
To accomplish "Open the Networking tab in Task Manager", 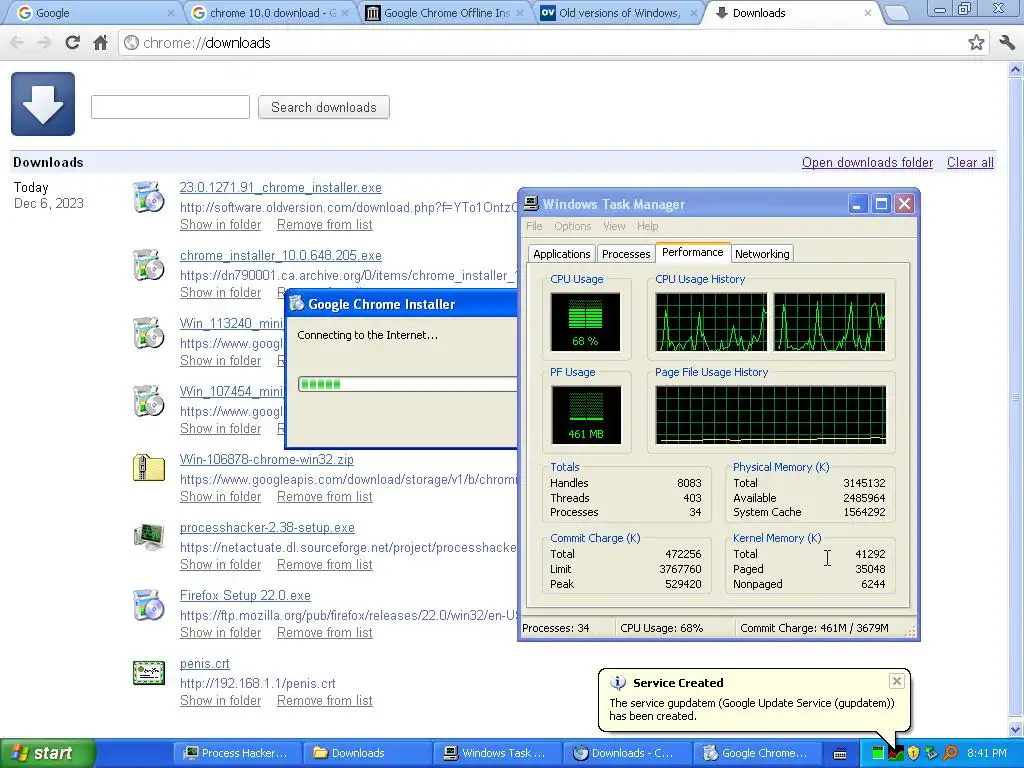I will [x=762, y=254].
